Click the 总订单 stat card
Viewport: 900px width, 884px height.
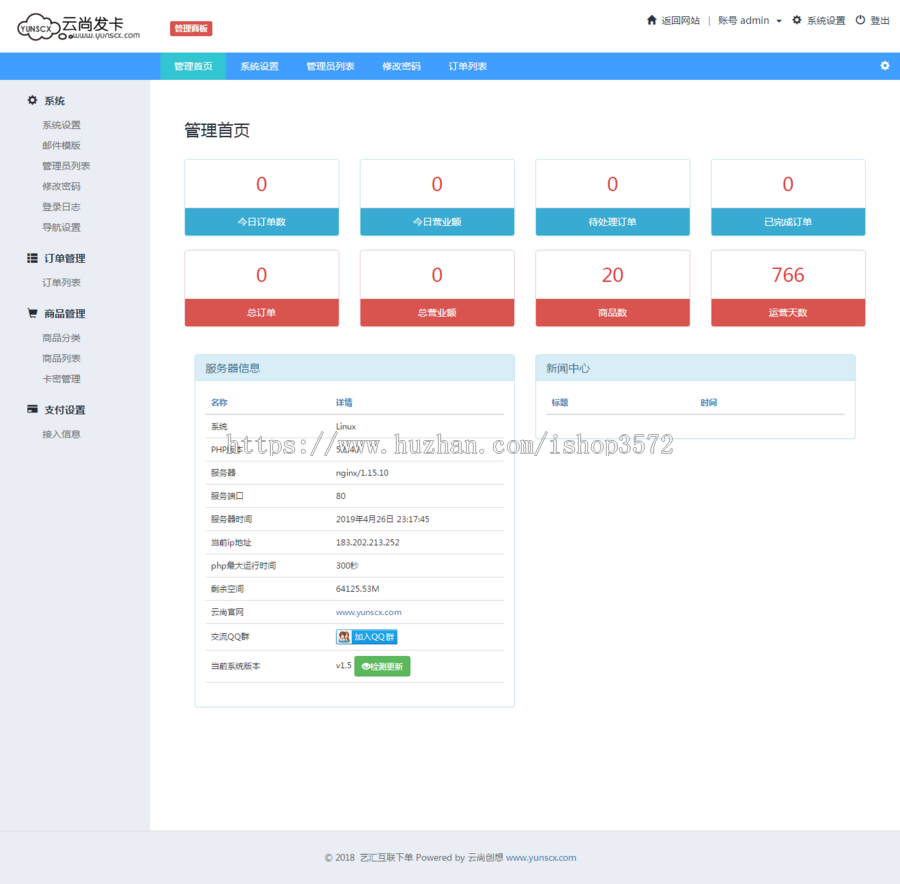tap(262, 288)
